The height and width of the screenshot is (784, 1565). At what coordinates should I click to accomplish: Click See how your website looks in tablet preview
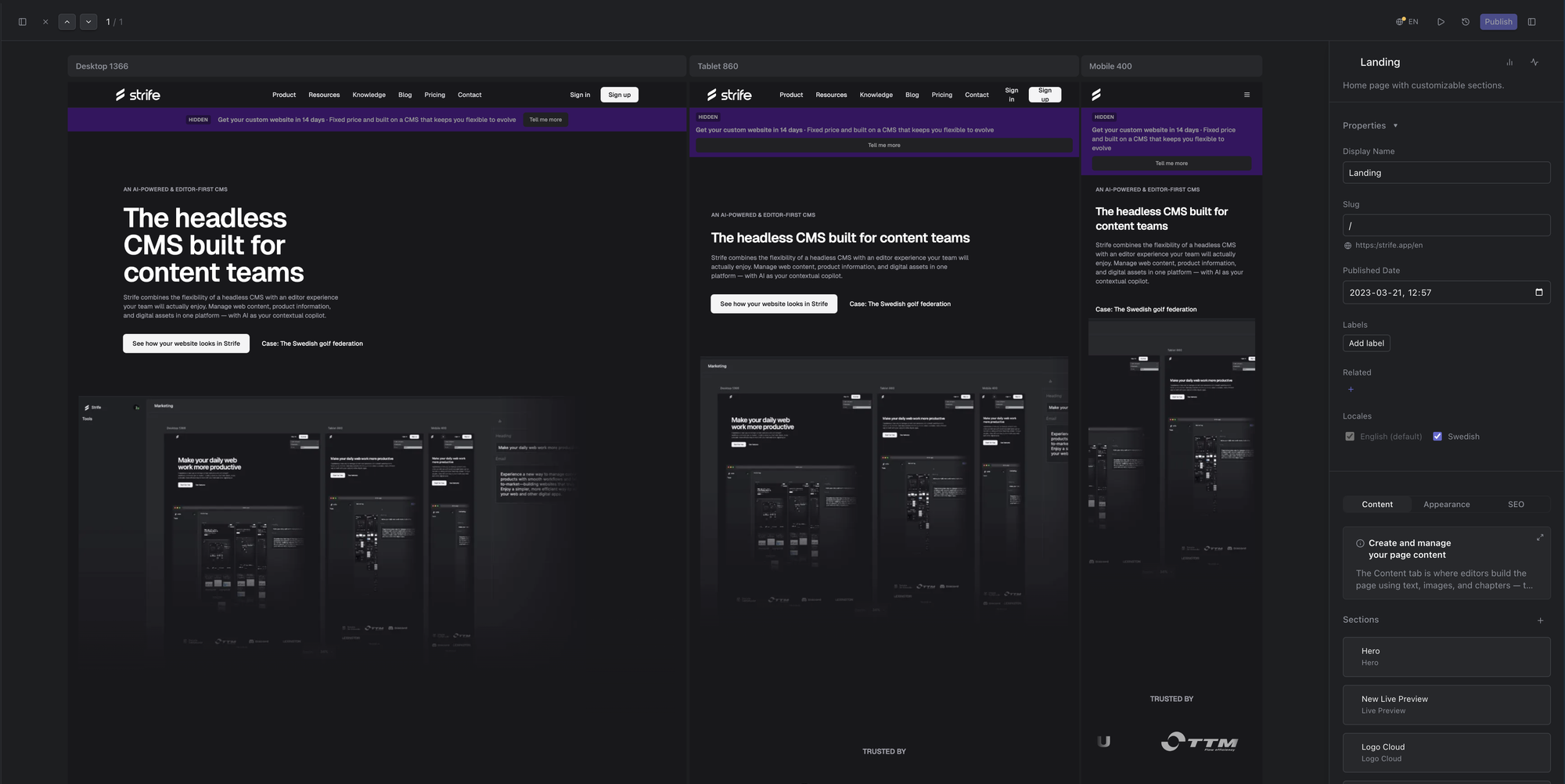click(x=774, y=304)
